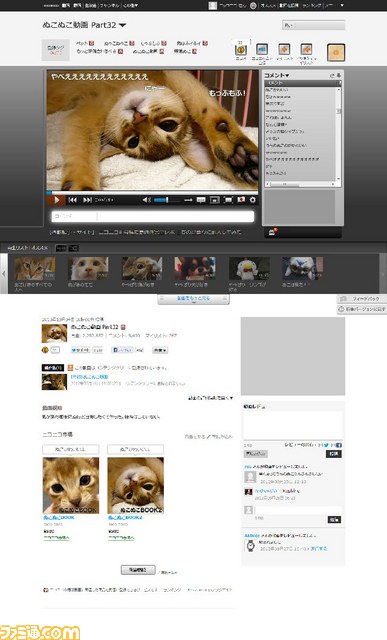The height and width of the screenshot is (640, 387).
Task: Open the white bird plush thumbnail
Action: 249,268
